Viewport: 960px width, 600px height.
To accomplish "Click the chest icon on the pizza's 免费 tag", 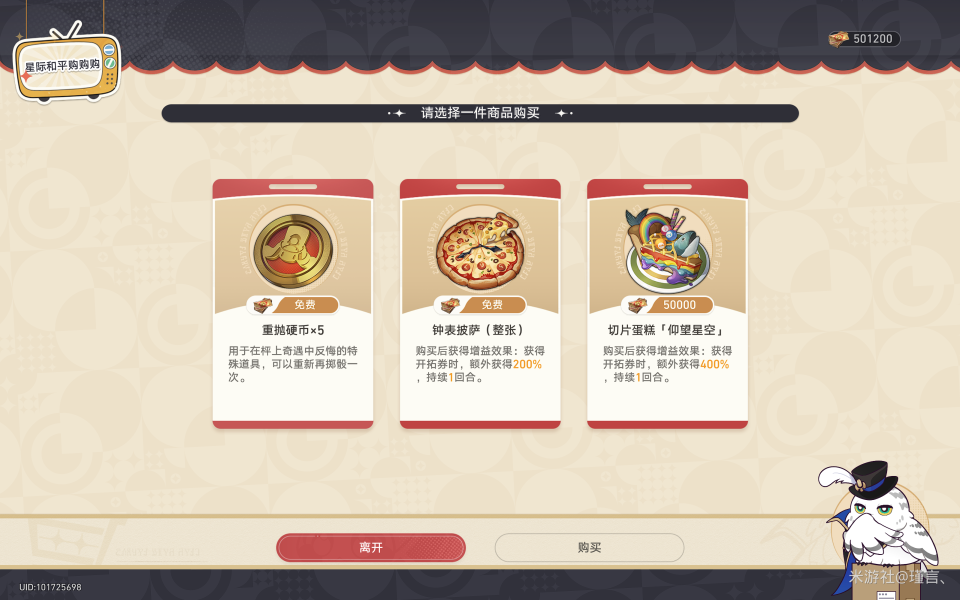I will (x=450, y=304).
